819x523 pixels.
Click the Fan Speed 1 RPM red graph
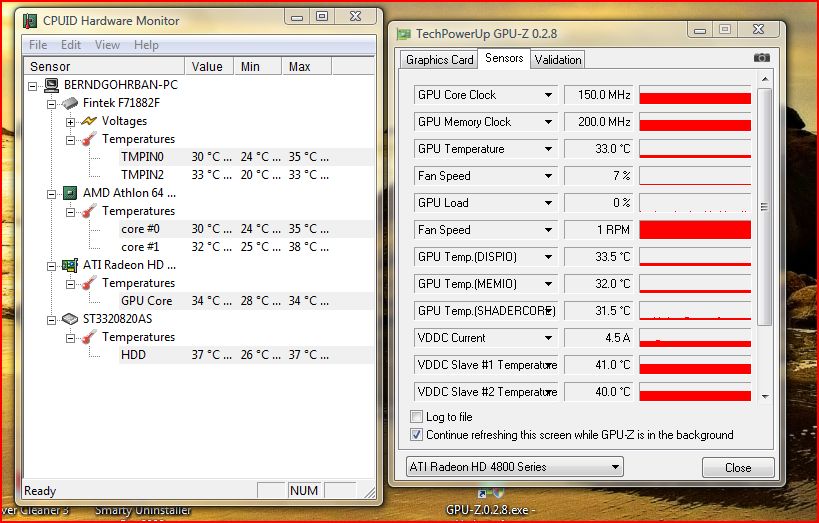[695, 230]
